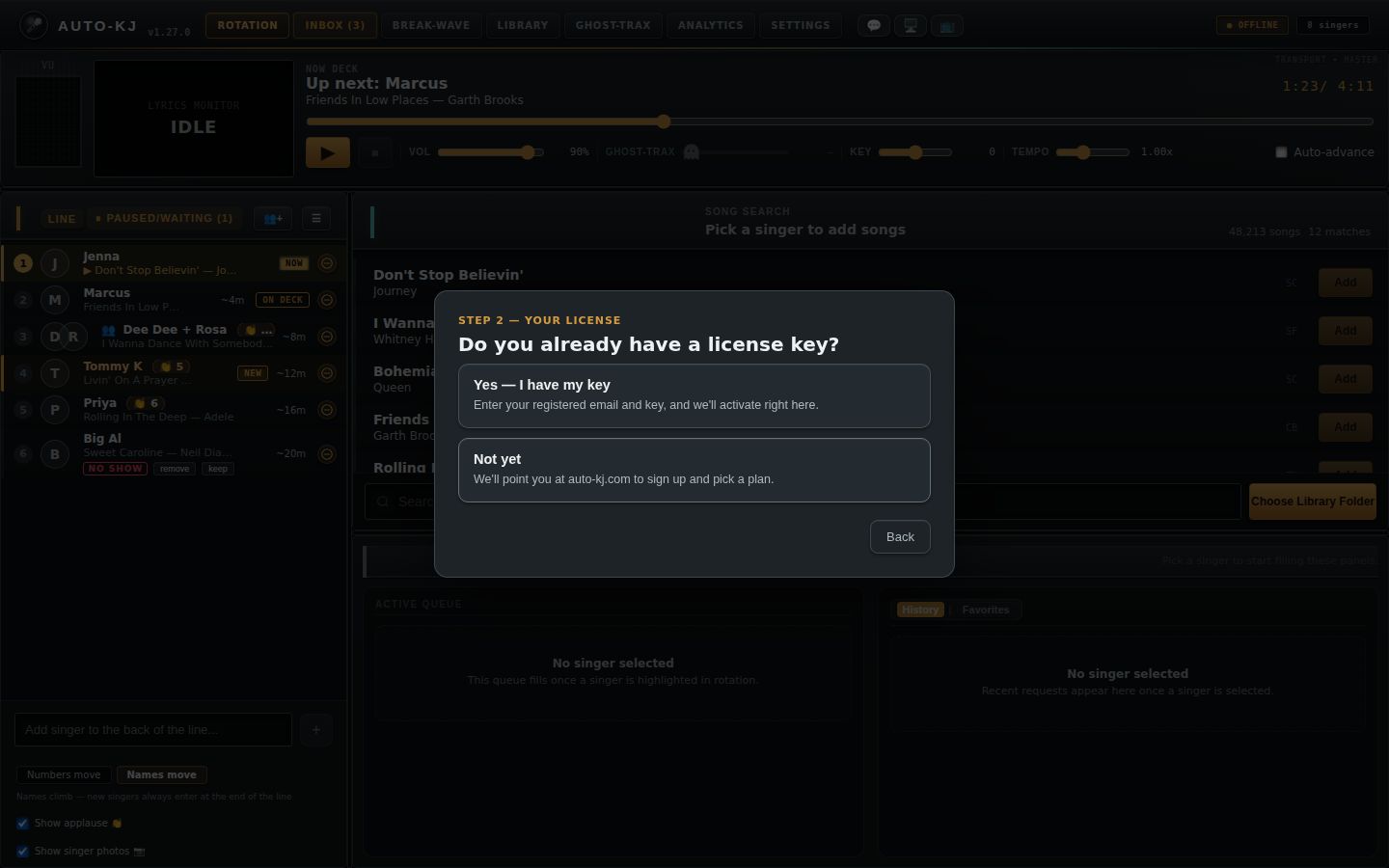
Task: Adjust the VOL slider
Action: [x=491, y=152]
